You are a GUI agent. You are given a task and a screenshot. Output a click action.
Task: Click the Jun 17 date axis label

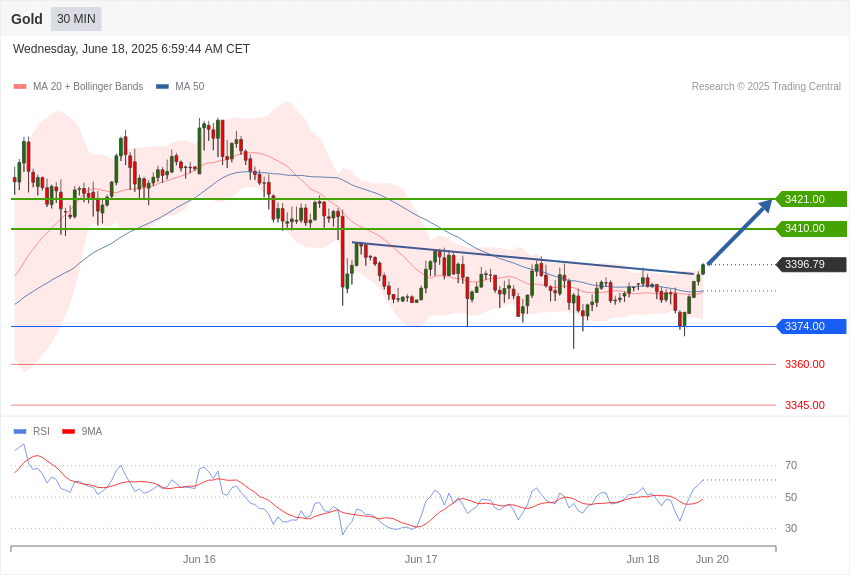(x=421, y=559)
